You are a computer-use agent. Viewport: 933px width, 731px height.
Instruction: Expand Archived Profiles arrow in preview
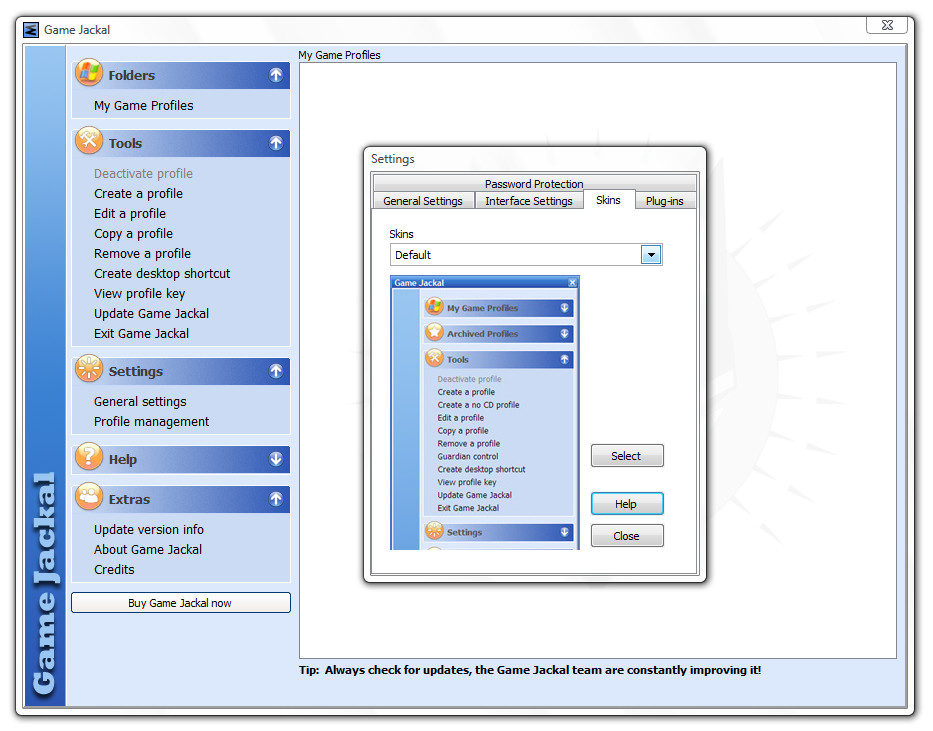coord(565,333)
